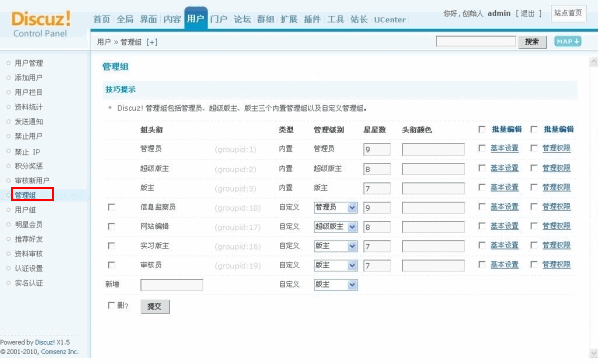The image size is (598, 364).
Task: Open the 工具 tab
Action: [x=336, y=19]
